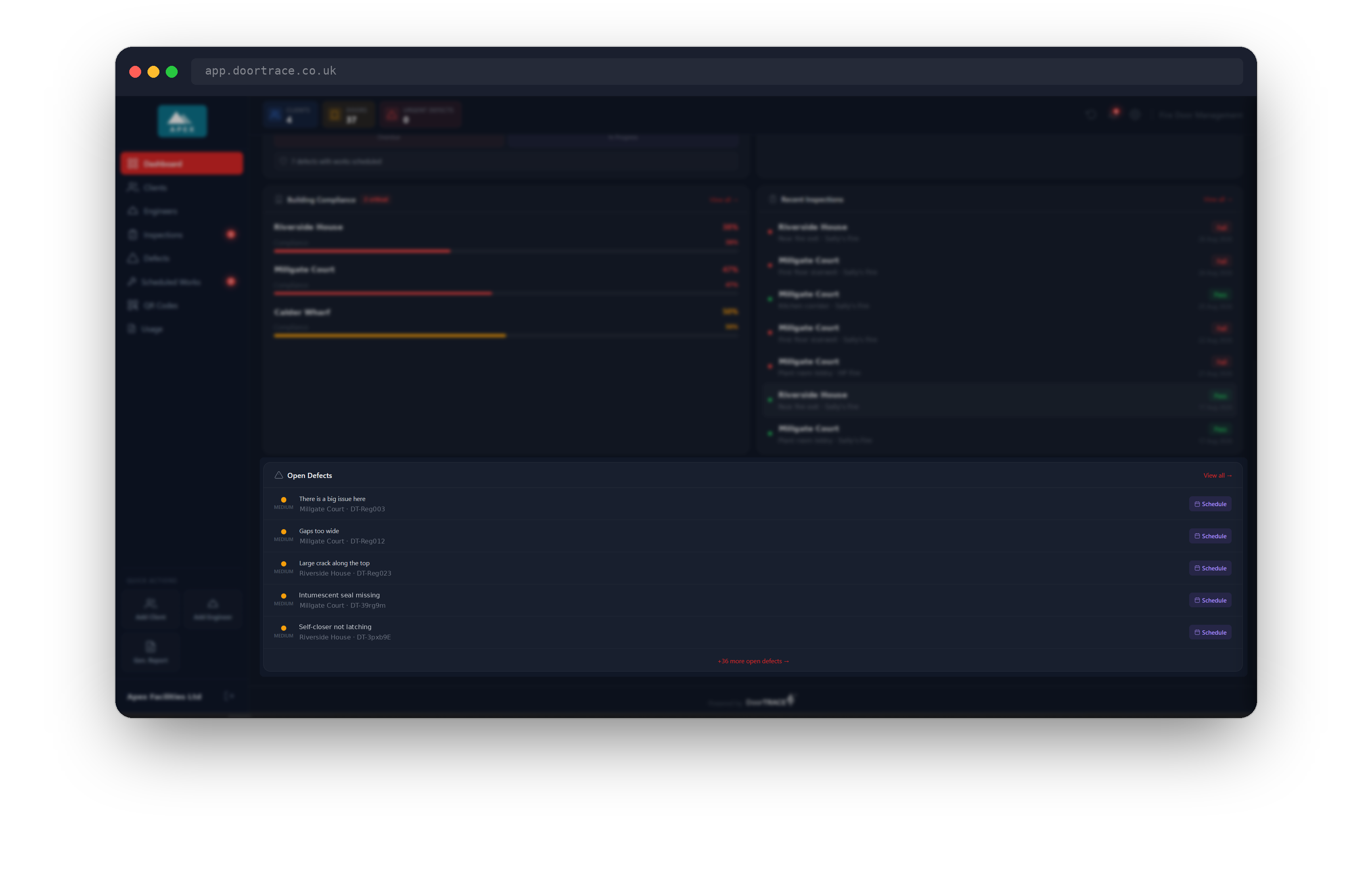This screenshot has width=1372, height=883.
Task: Select defect title 'Intumescent seal missing'
Action: [339, 595]
